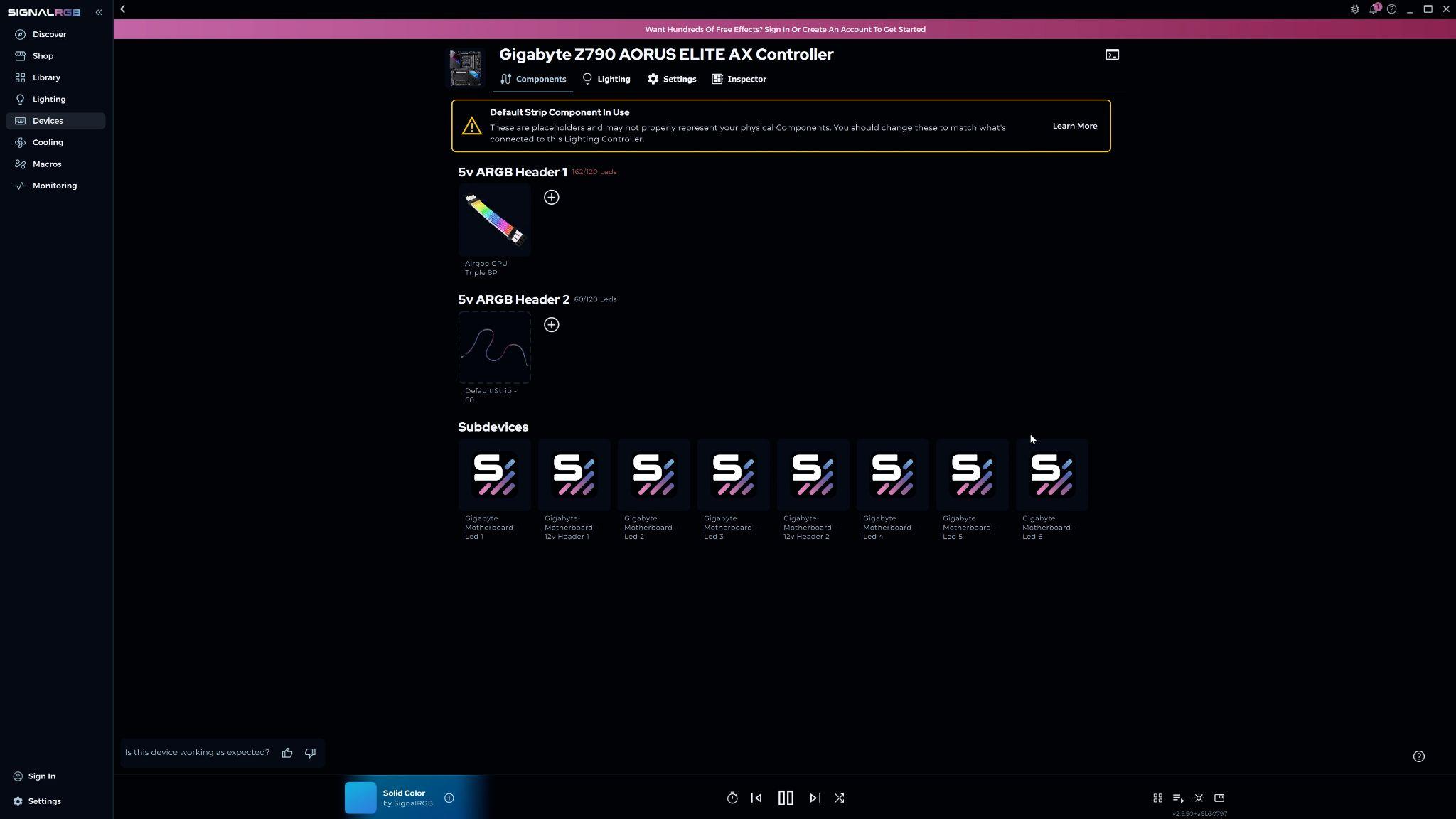Screen dimensions: 1456x819
Task: Toggle shuffle for effects
Action: point(840,798)
